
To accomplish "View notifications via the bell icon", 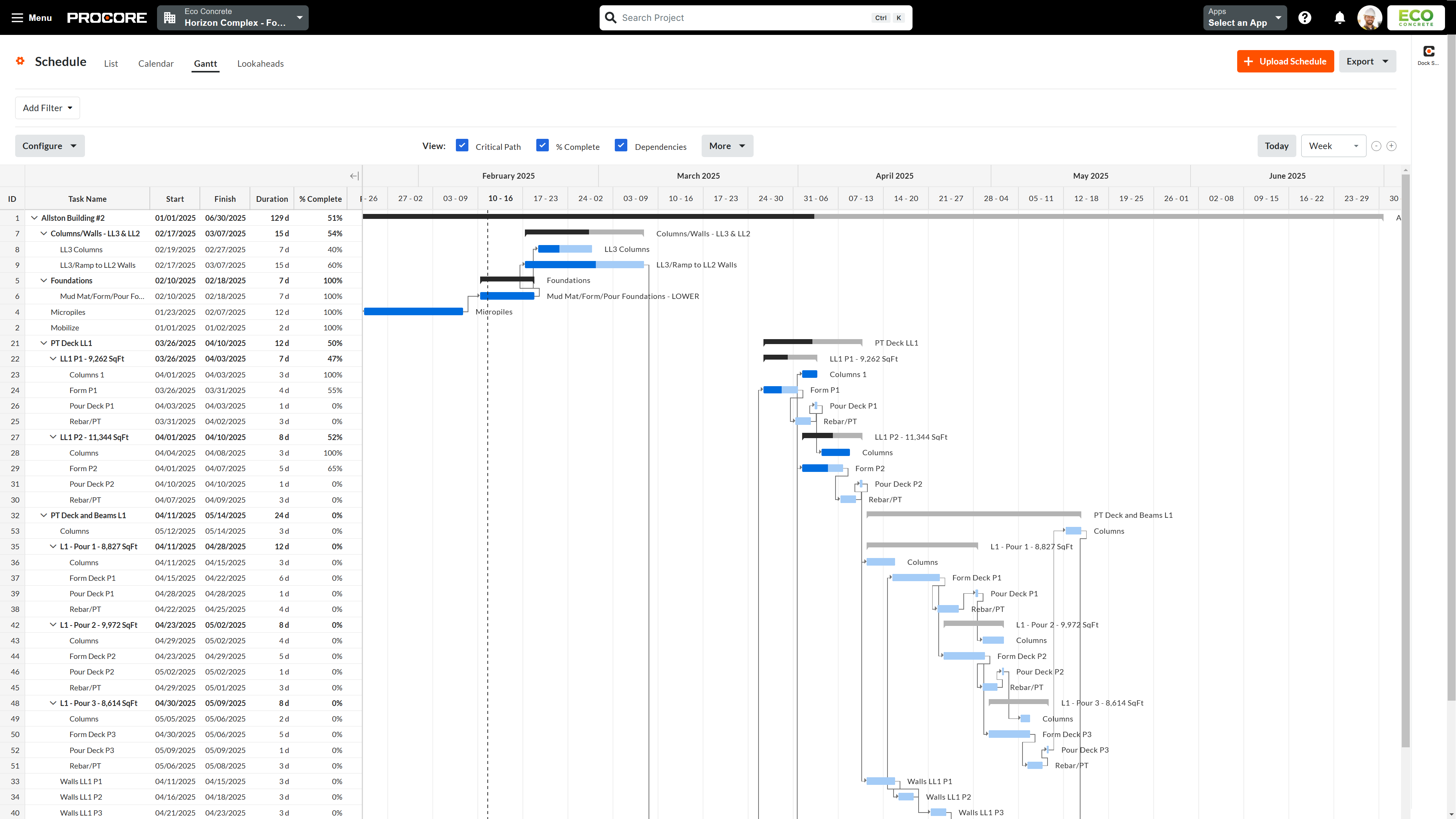I will click(x=1339, y=17).
